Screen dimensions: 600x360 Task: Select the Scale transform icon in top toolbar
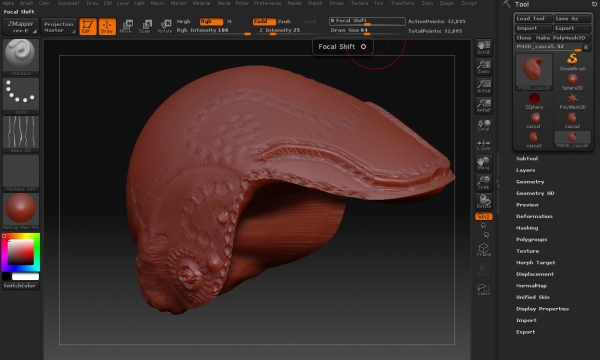click(145, 26)
